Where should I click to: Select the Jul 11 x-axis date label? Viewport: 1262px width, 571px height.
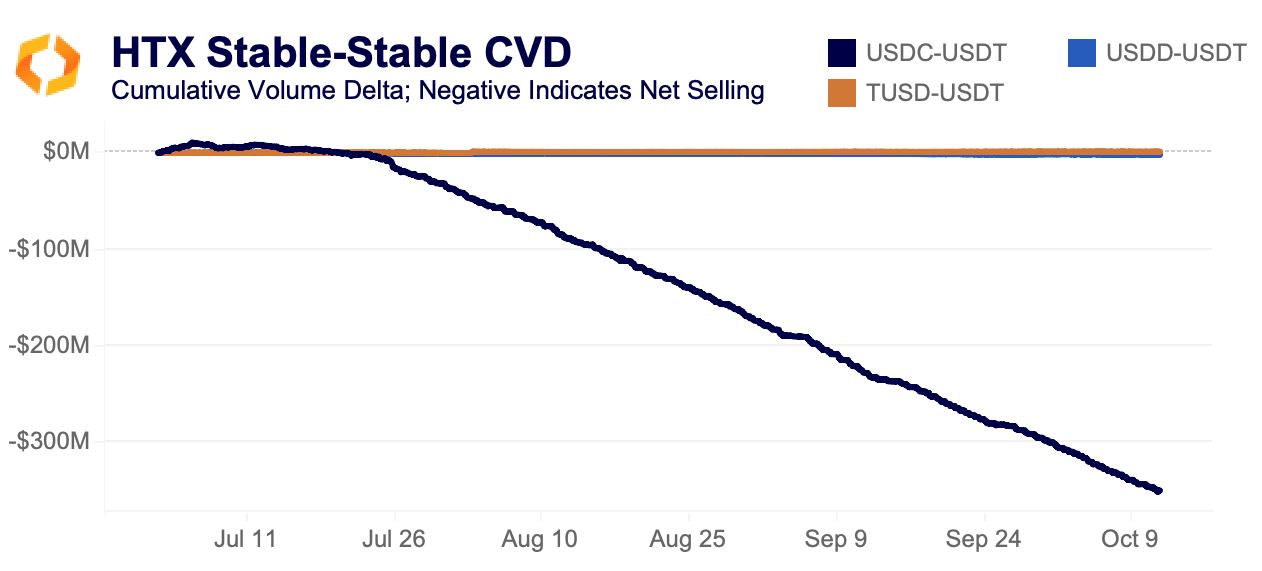[x=245, y=539]
